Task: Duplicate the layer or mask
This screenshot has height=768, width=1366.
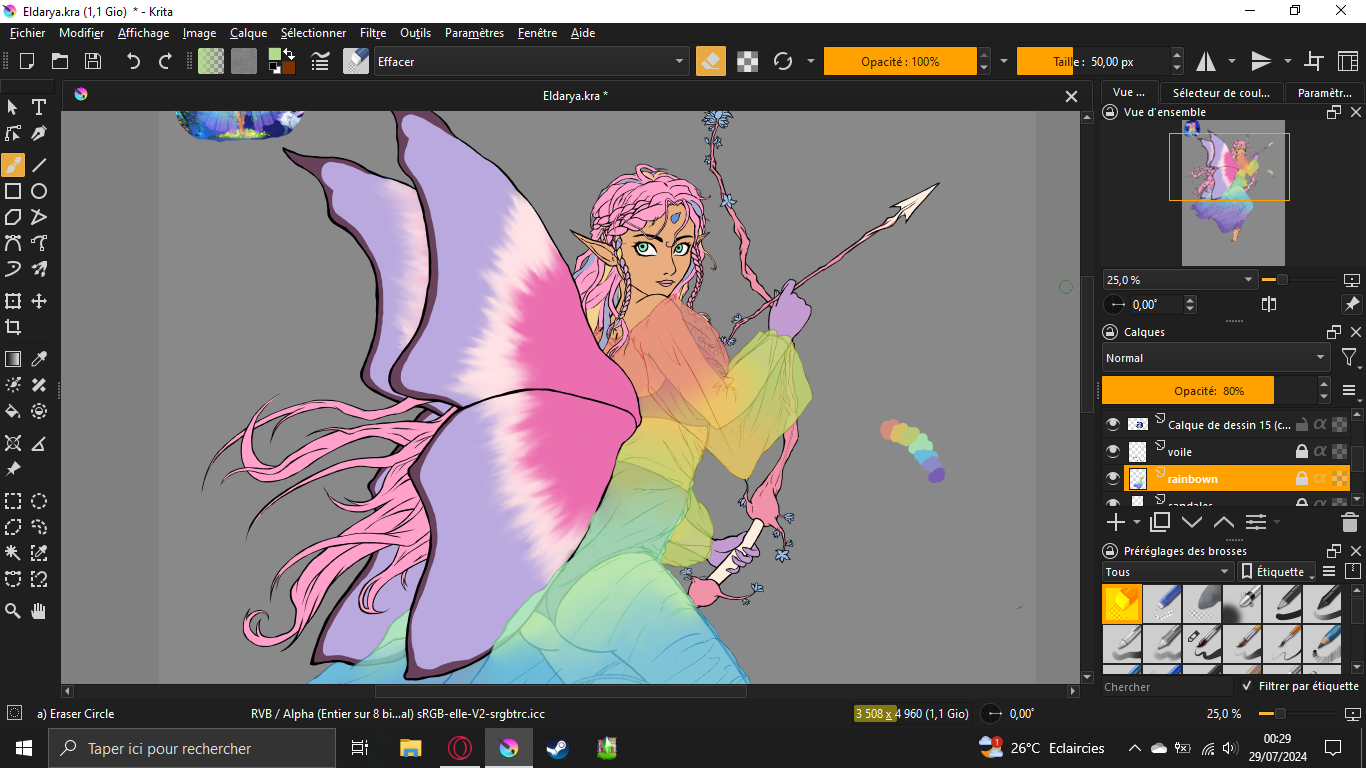Action: (x=1160, y=522)
